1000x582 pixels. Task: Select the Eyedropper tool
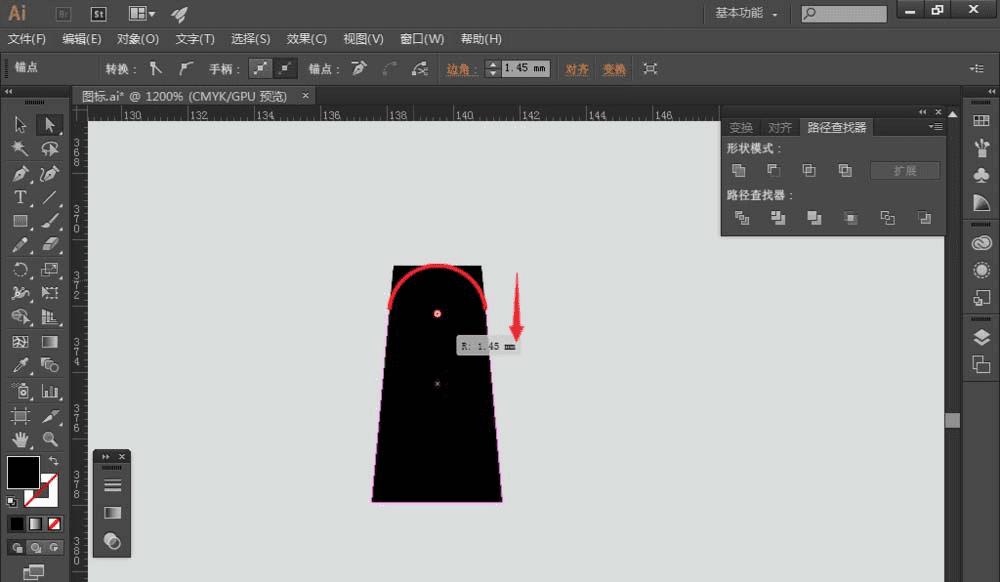tap(20, 365)
